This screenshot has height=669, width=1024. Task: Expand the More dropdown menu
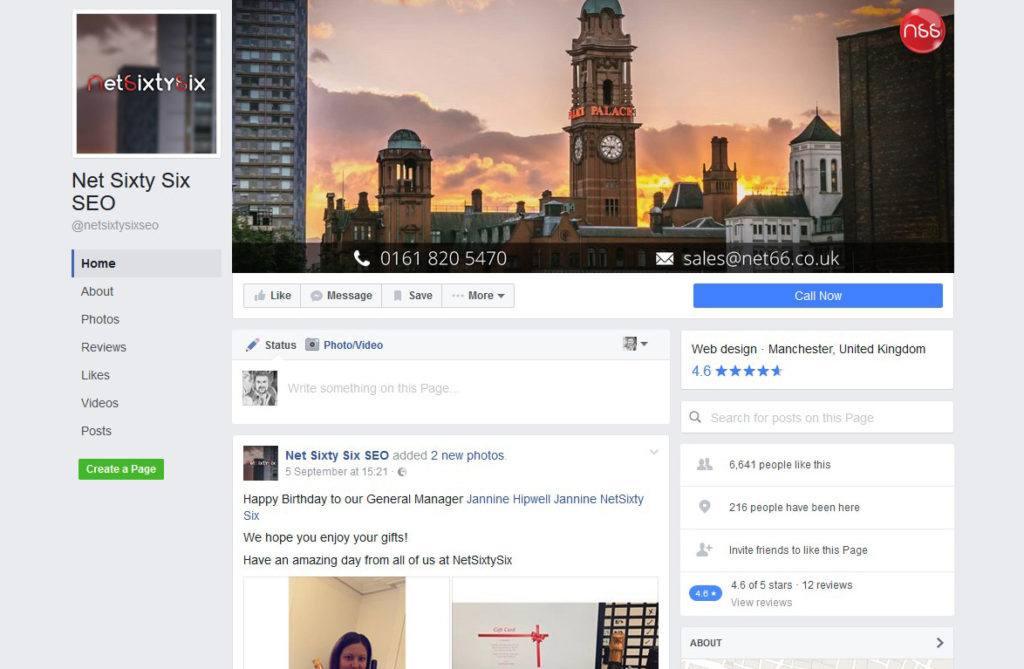click(478, 295)
